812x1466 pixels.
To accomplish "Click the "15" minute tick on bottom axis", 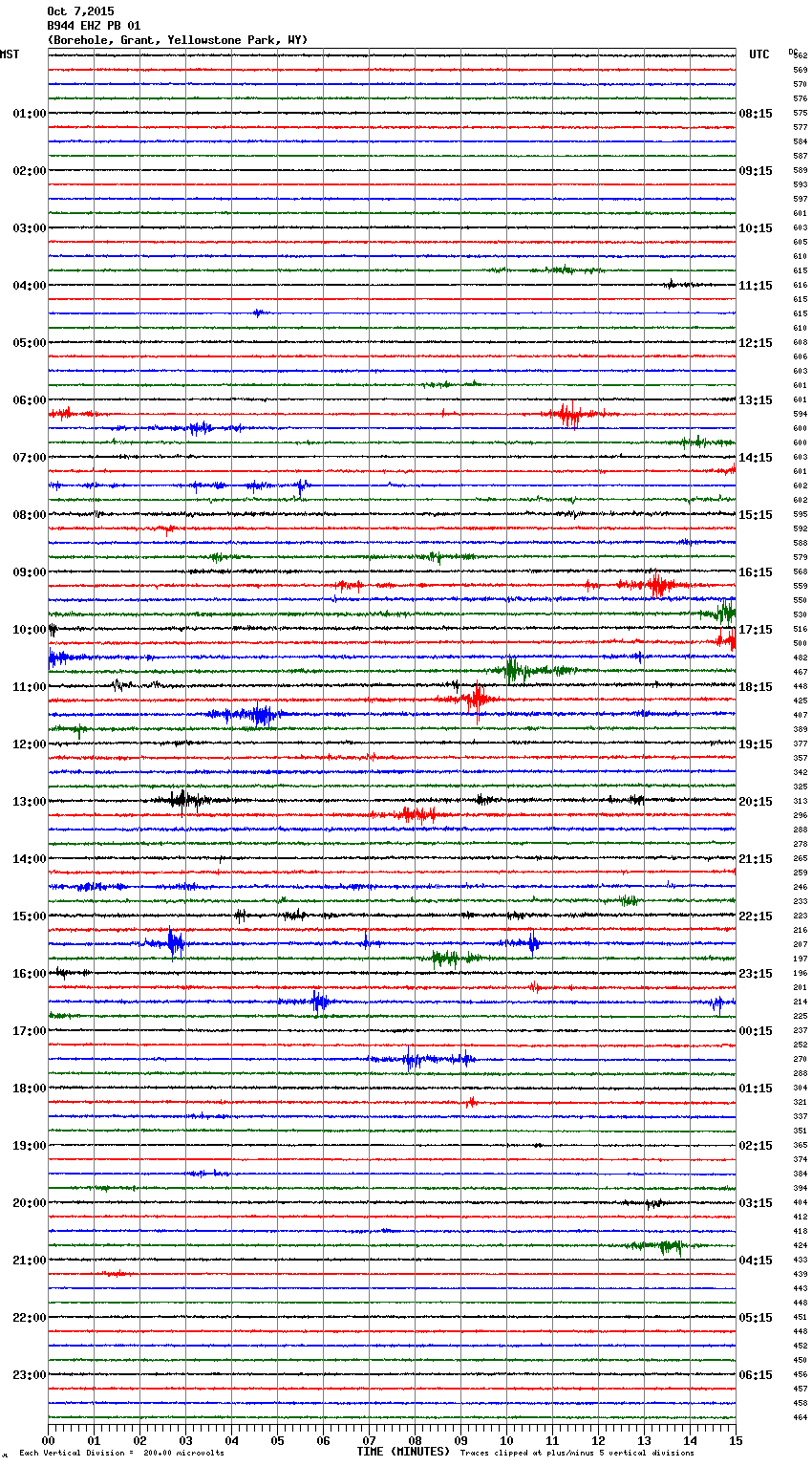I will point(736,1440).
